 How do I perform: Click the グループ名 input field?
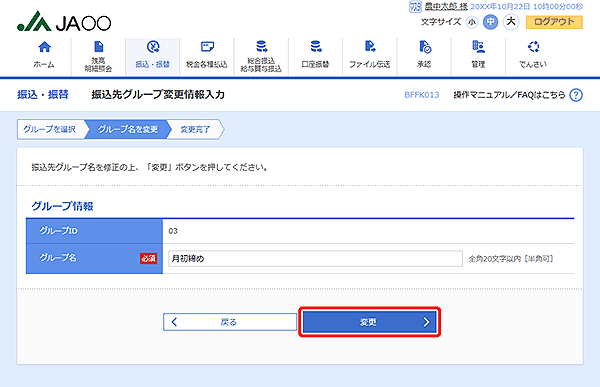click(x=315, y=258)
